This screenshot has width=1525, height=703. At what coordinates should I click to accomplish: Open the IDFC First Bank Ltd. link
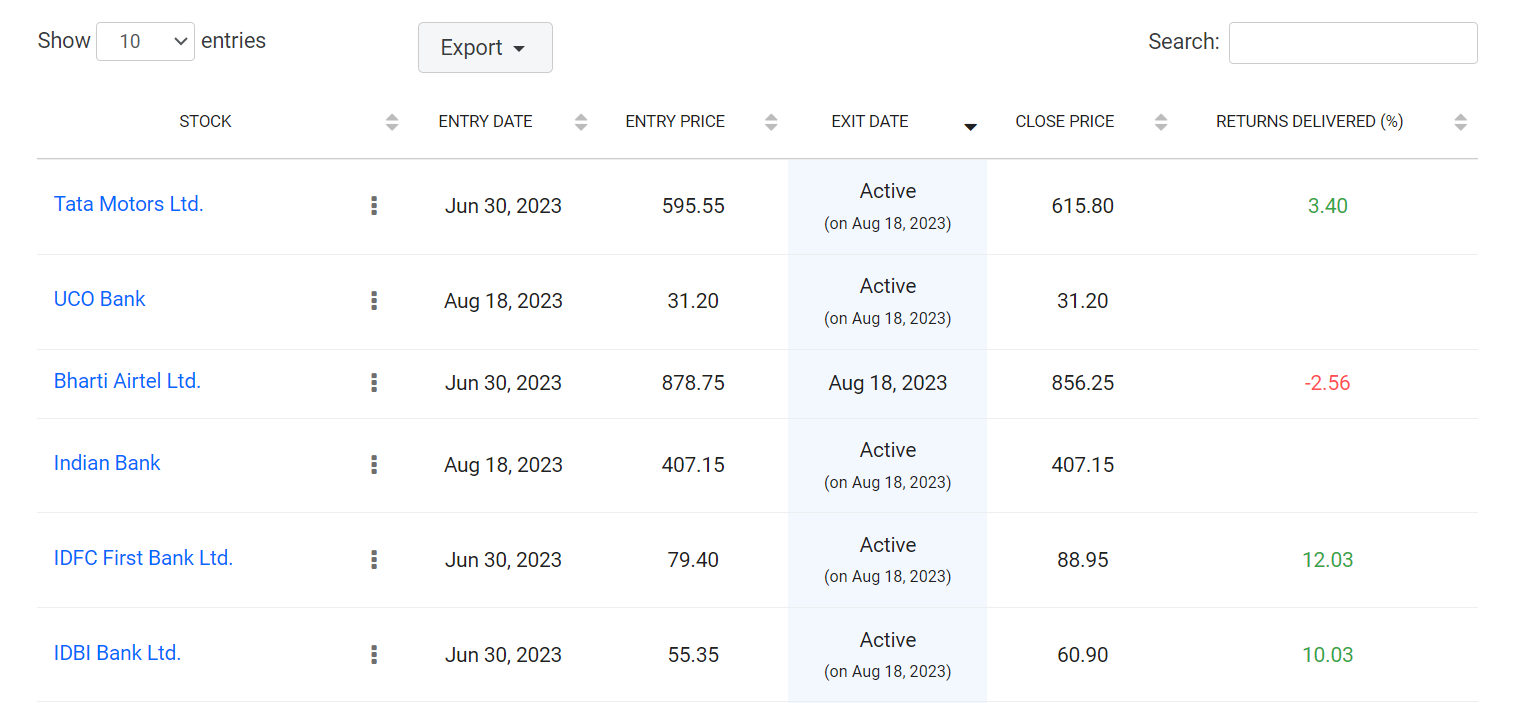[x=144, y=558]
